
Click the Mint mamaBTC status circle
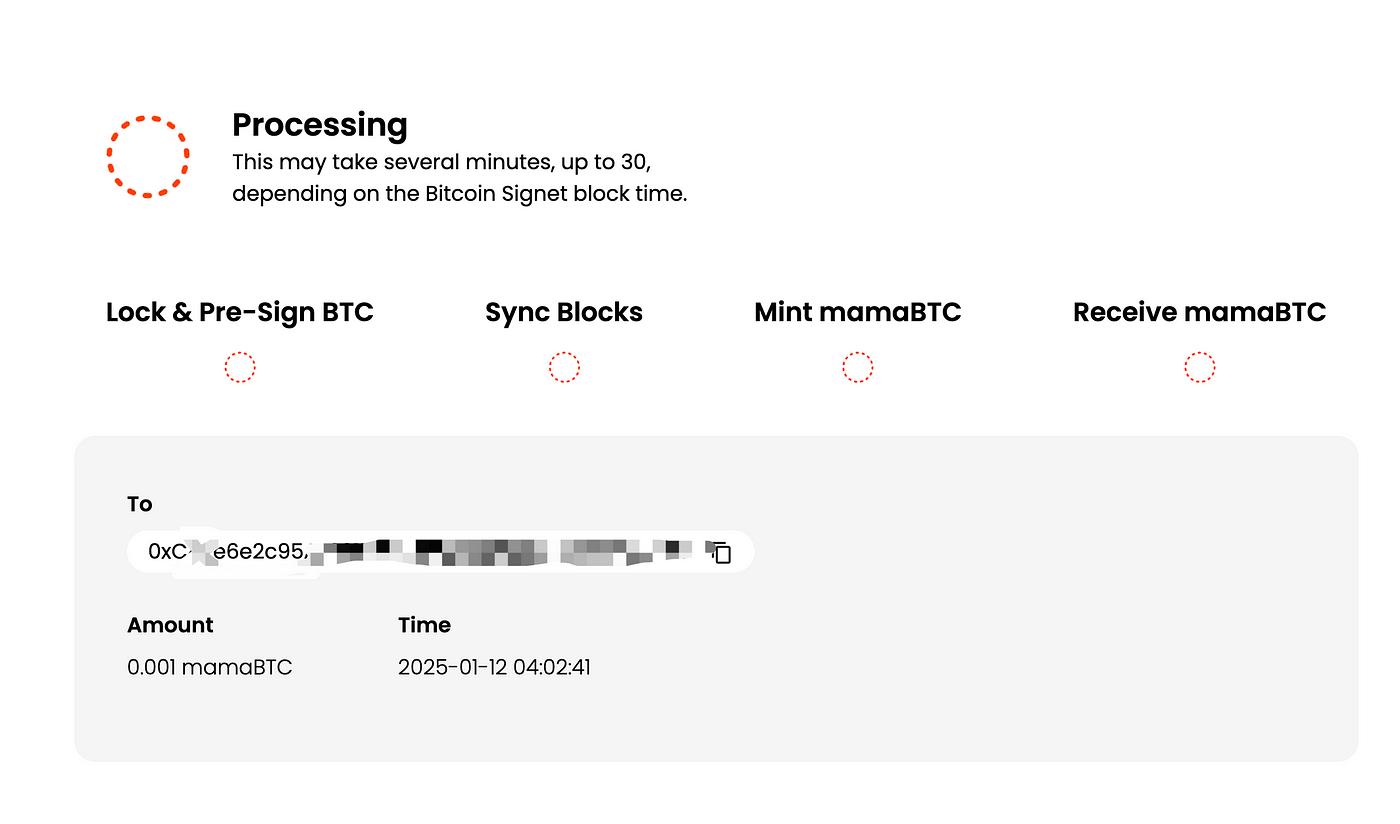point(858,368)
